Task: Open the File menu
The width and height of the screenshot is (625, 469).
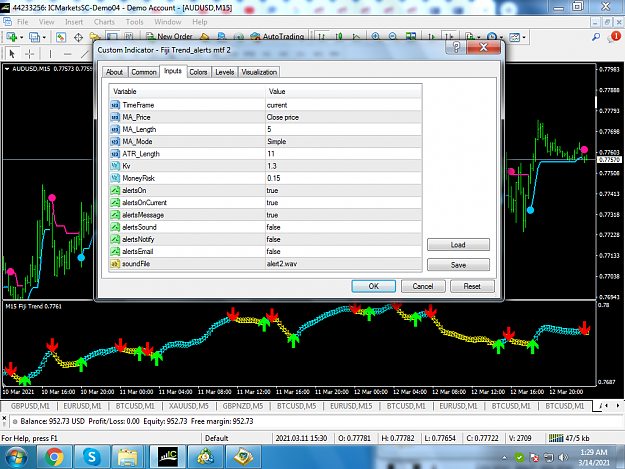Action: point(22,22)
